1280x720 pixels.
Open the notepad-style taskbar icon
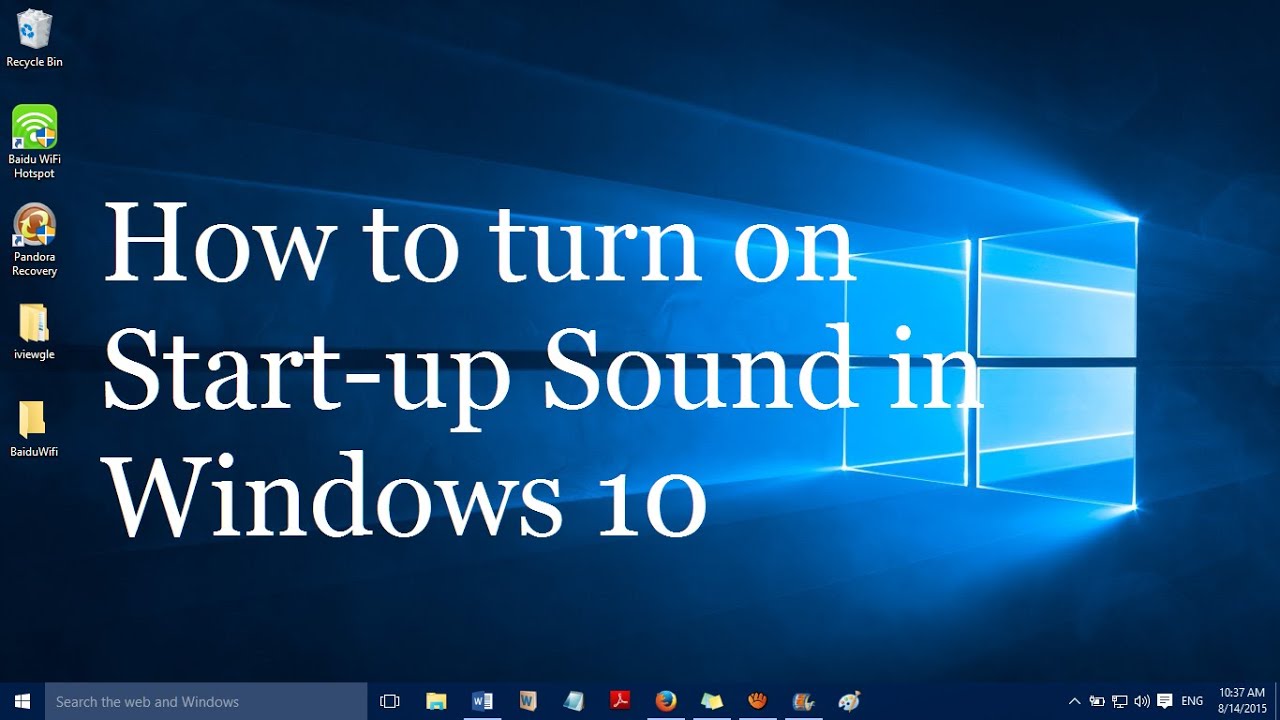click(574, 701)
